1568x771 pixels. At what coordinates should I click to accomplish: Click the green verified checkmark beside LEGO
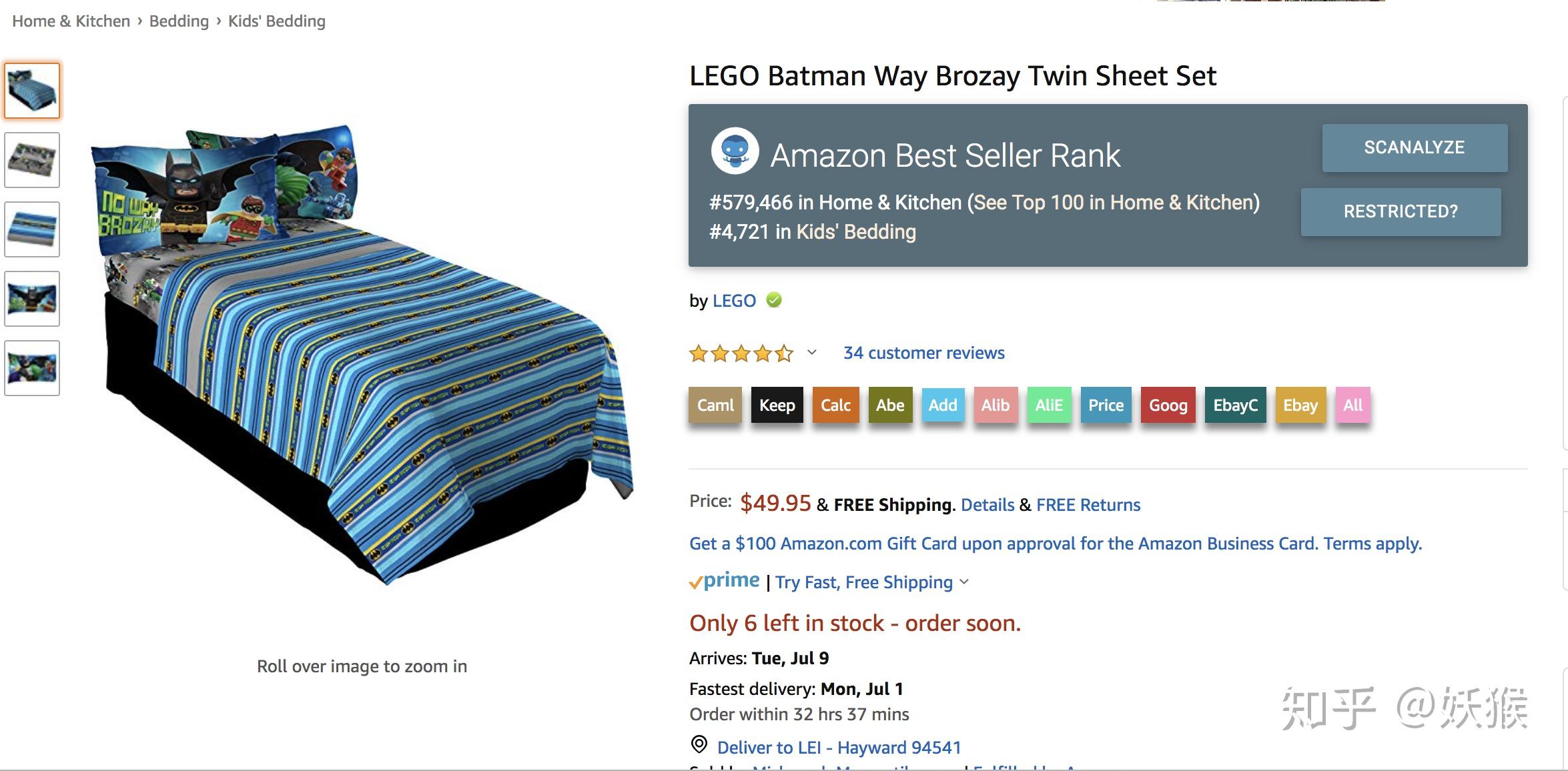coord(774,300)
